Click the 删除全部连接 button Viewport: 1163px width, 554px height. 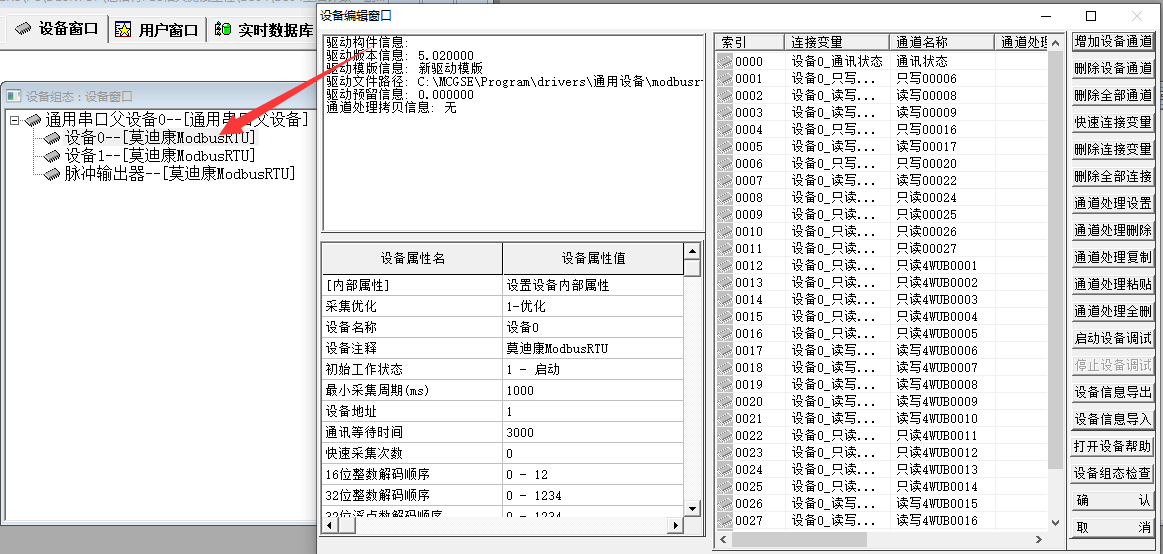coord(1113,177)
